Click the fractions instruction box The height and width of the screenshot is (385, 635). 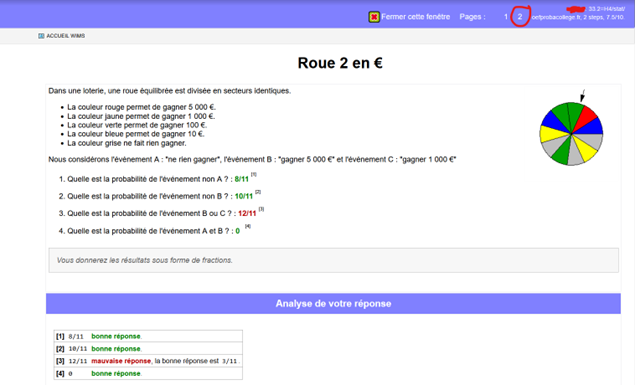pos(334,260)
